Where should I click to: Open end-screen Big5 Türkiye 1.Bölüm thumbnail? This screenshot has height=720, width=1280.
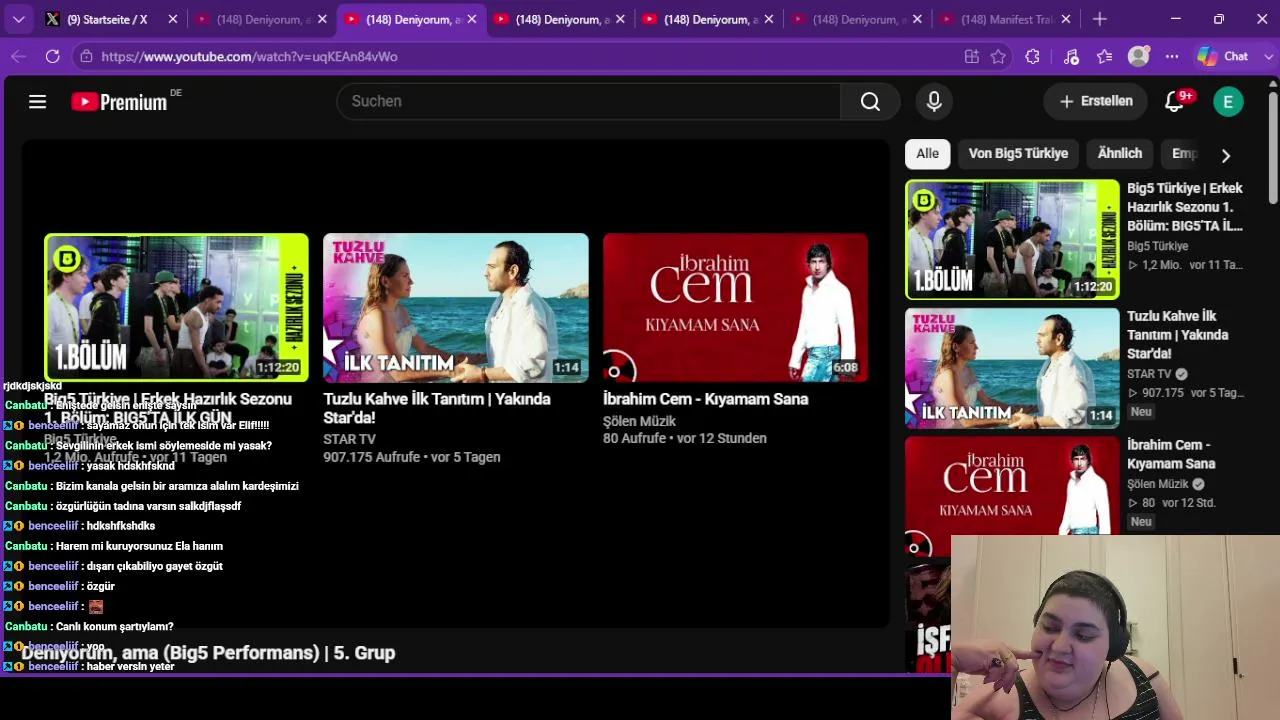176,307
